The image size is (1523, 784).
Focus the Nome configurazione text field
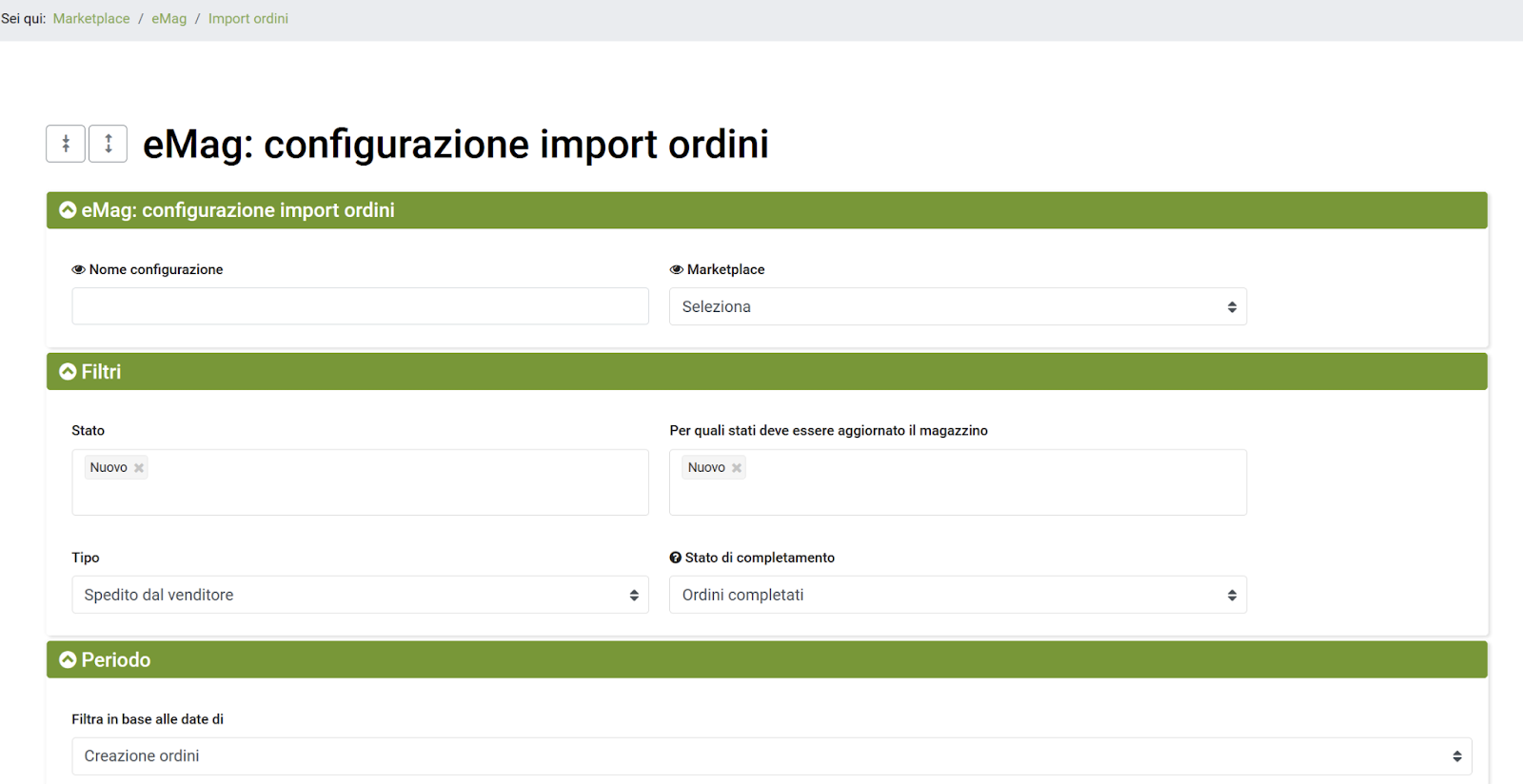360,306
